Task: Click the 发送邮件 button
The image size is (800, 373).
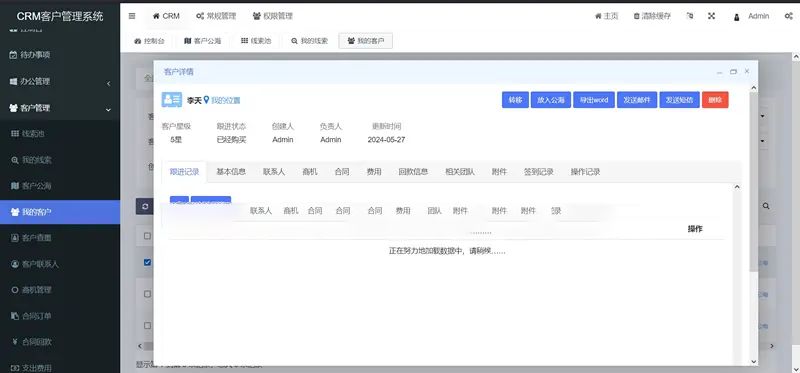Action: pyautogui.click(x=637, y=100)
